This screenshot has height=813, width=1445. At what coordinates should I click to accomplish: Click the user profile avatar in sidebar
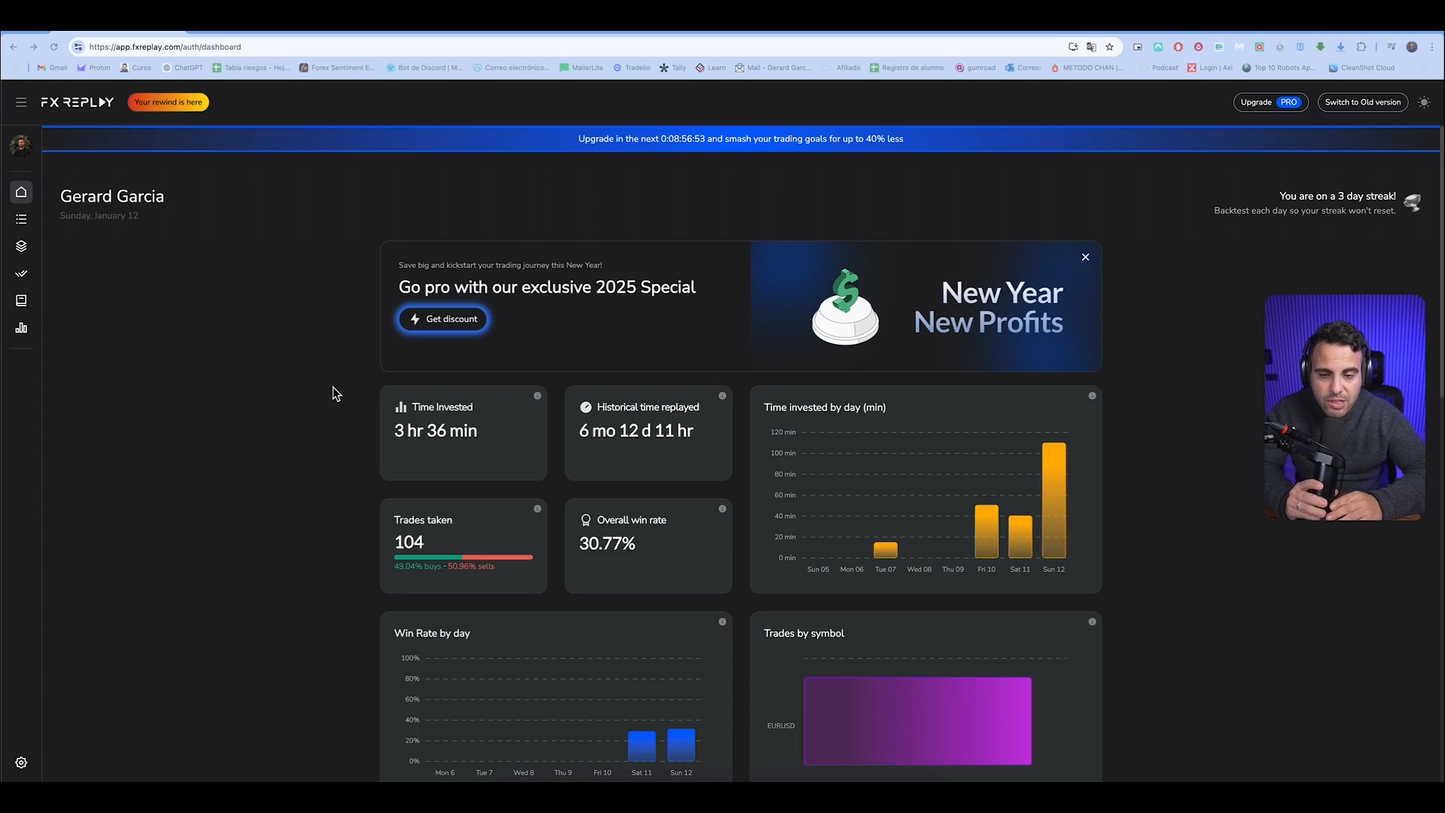[x=20, y=146]
